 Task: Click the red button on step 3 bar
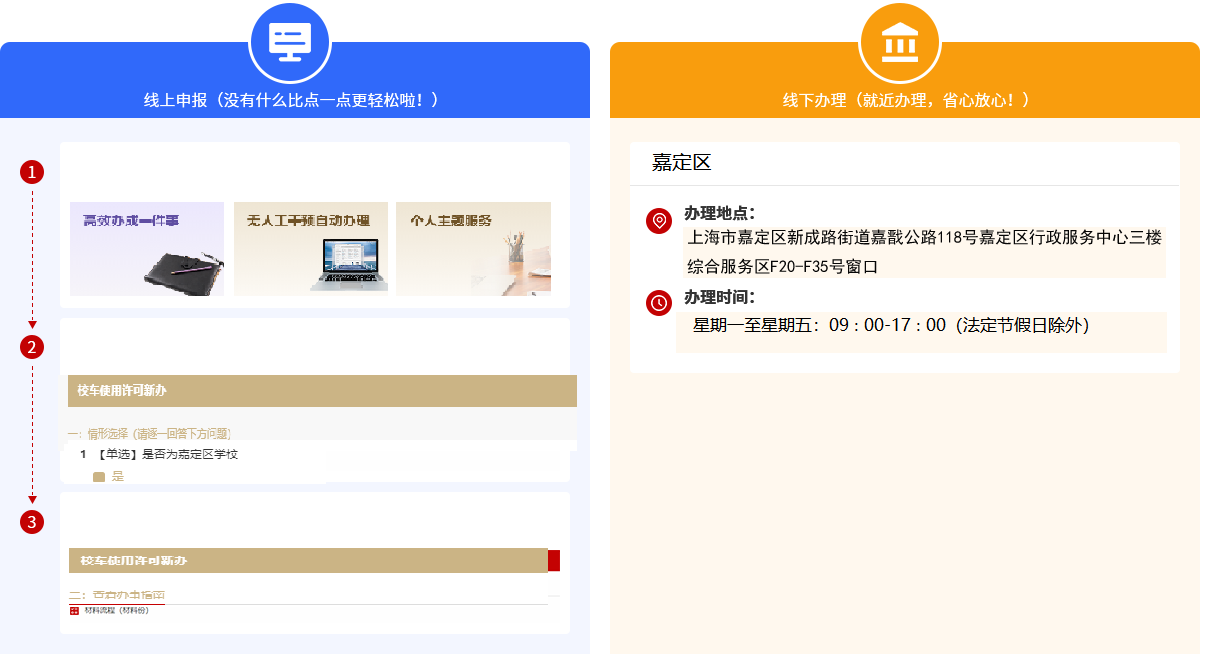click(554, 561)
